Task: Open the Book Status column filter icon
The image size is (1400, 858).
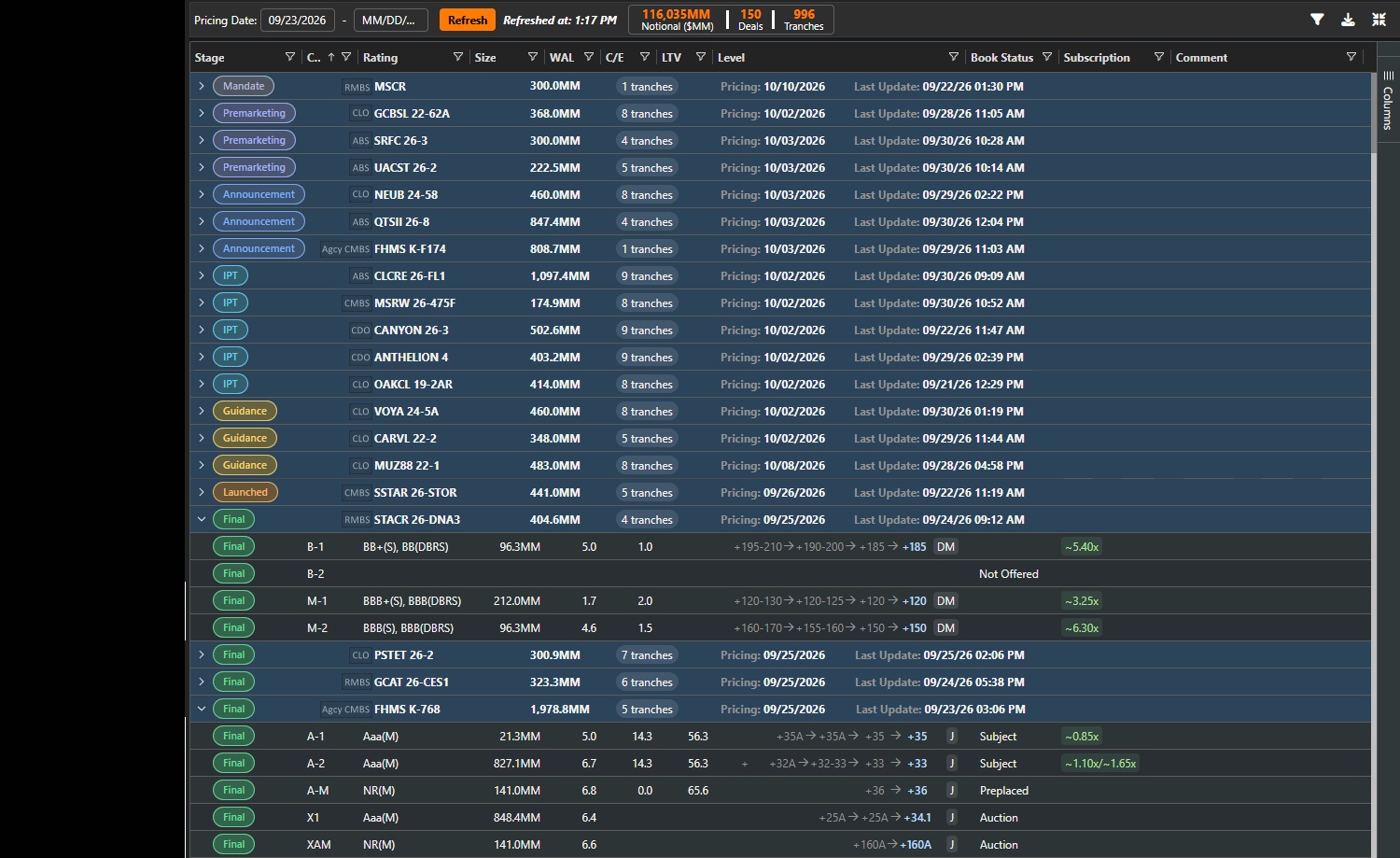Action: (x=1046, y=57)
